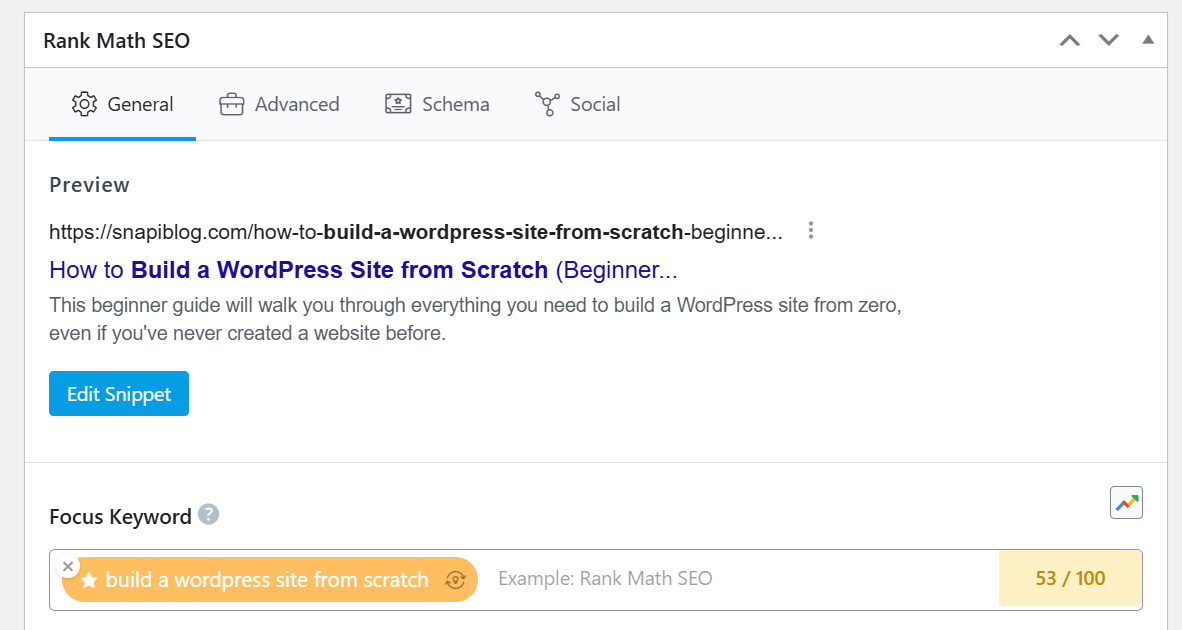Click the Edit Snippet button
Screen dimensions: 1182x630
[118, 393]
